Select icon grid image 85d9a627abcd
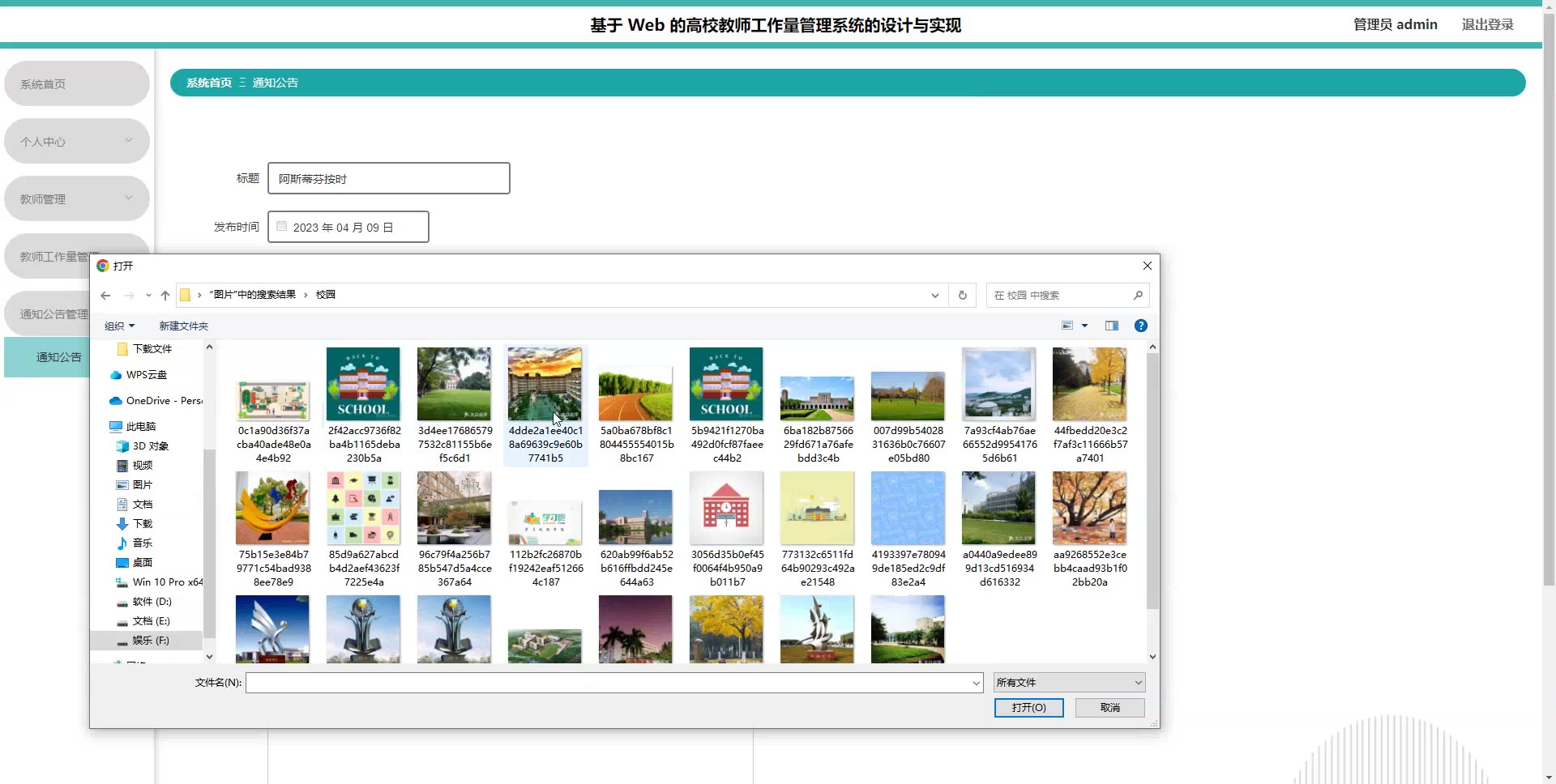The image size is (1556, 784). click(363, 508)
